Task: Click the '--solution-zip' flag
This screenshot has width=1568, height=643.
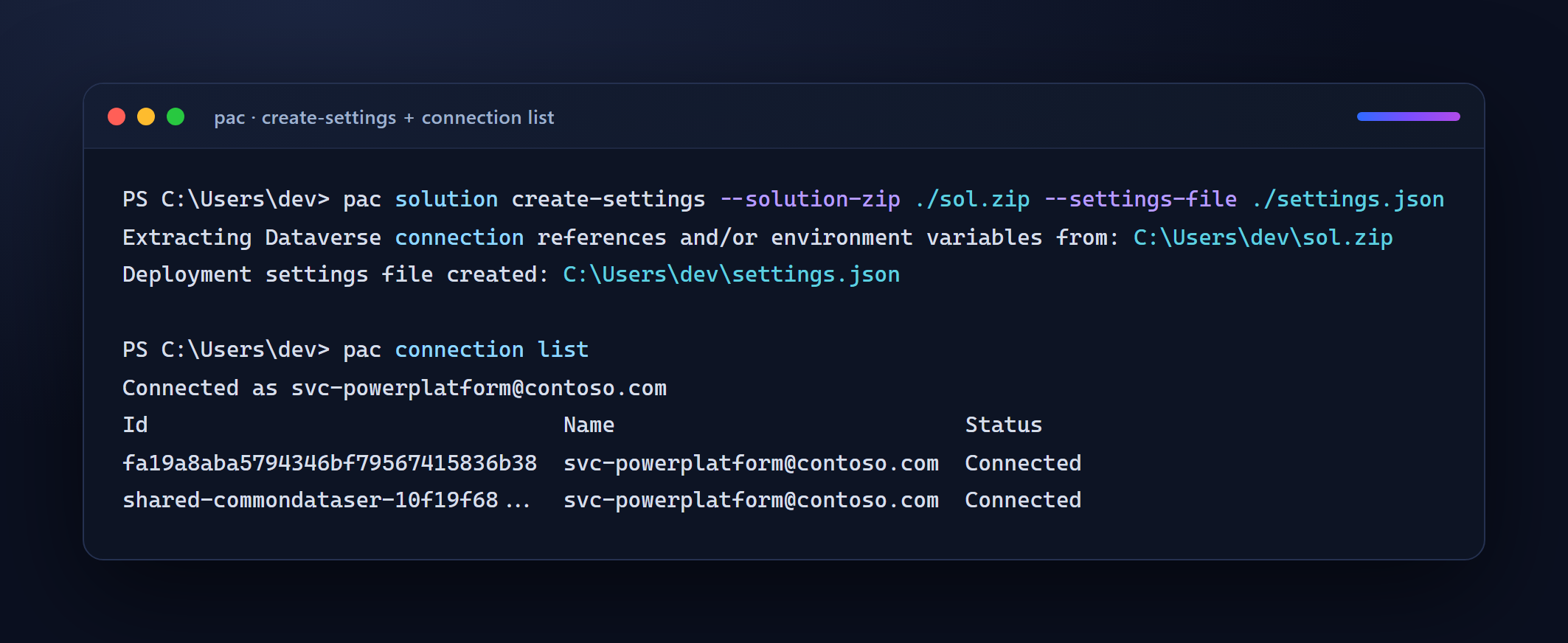Action: (x=810, y=199)
